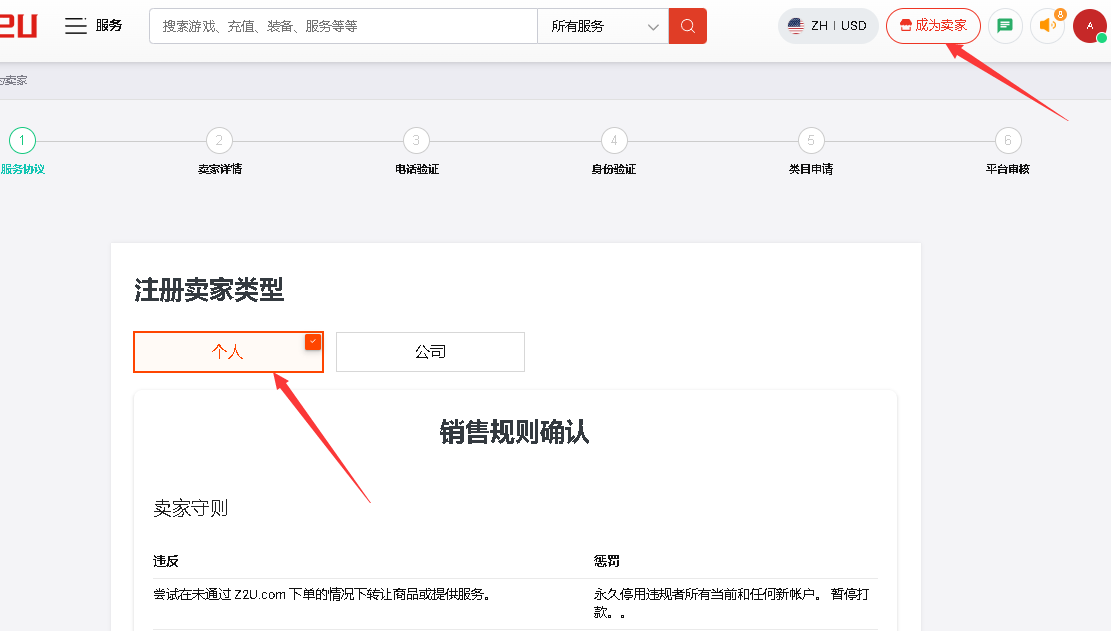The width and height of the screenshot is (1111, 631).
Task: Click the 服务 menu label
Action: (109, 25)
